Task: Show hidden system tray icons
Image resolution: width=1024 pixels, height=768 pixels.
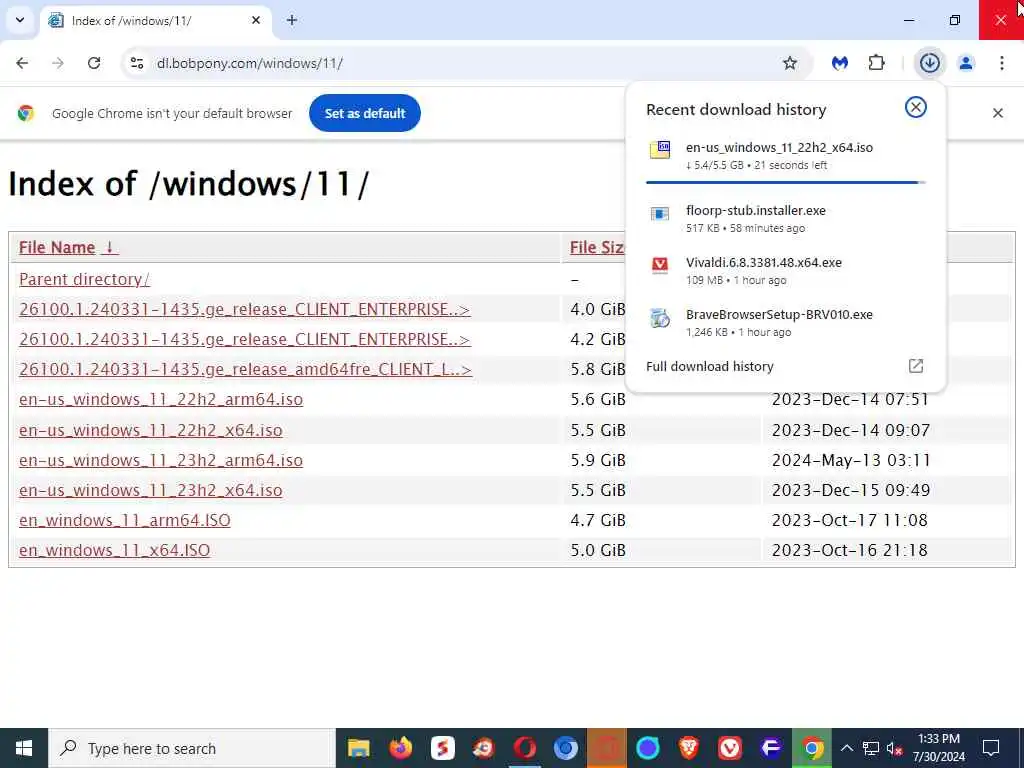Action: [x=846, y=748]
